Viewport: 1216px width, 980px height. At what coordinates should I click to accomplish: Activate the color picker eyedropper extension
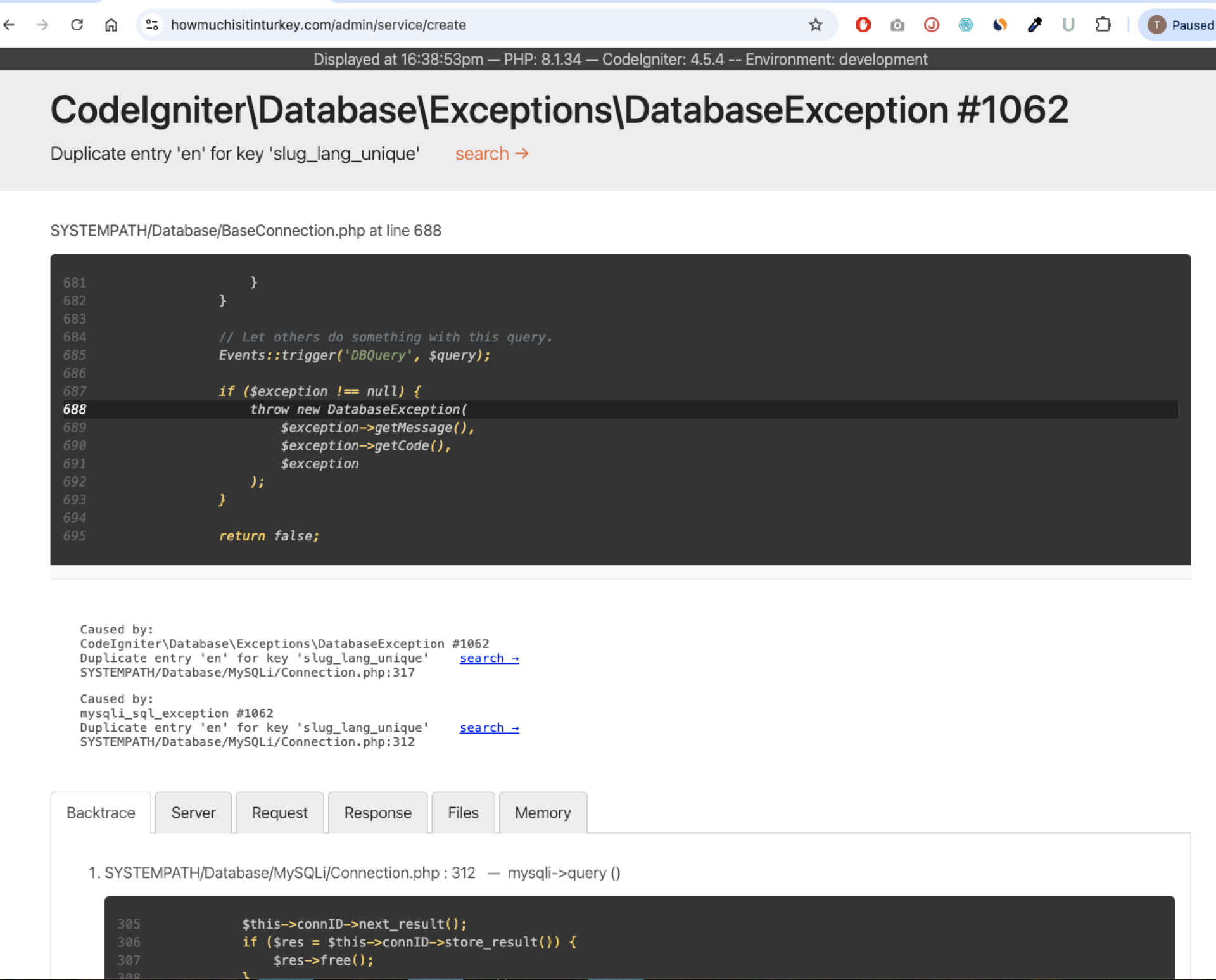point(1035,25)
